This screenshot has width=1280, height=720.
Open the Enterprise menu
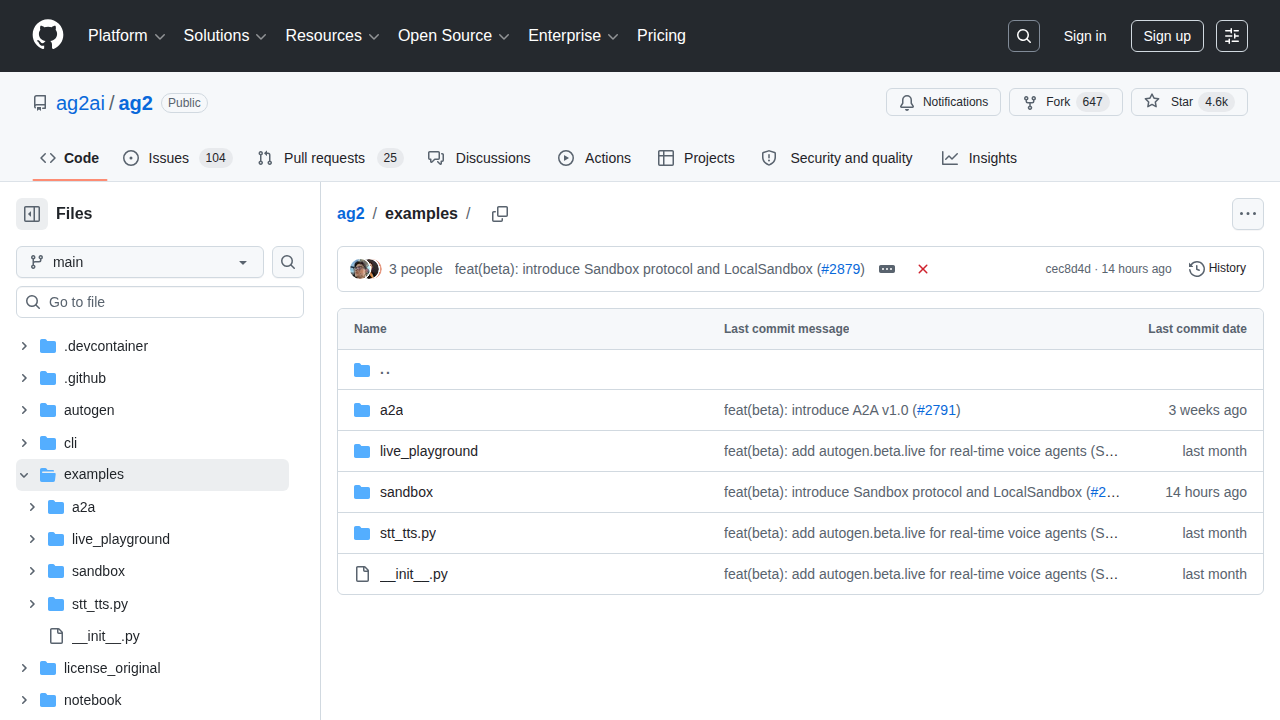point(574,36)
